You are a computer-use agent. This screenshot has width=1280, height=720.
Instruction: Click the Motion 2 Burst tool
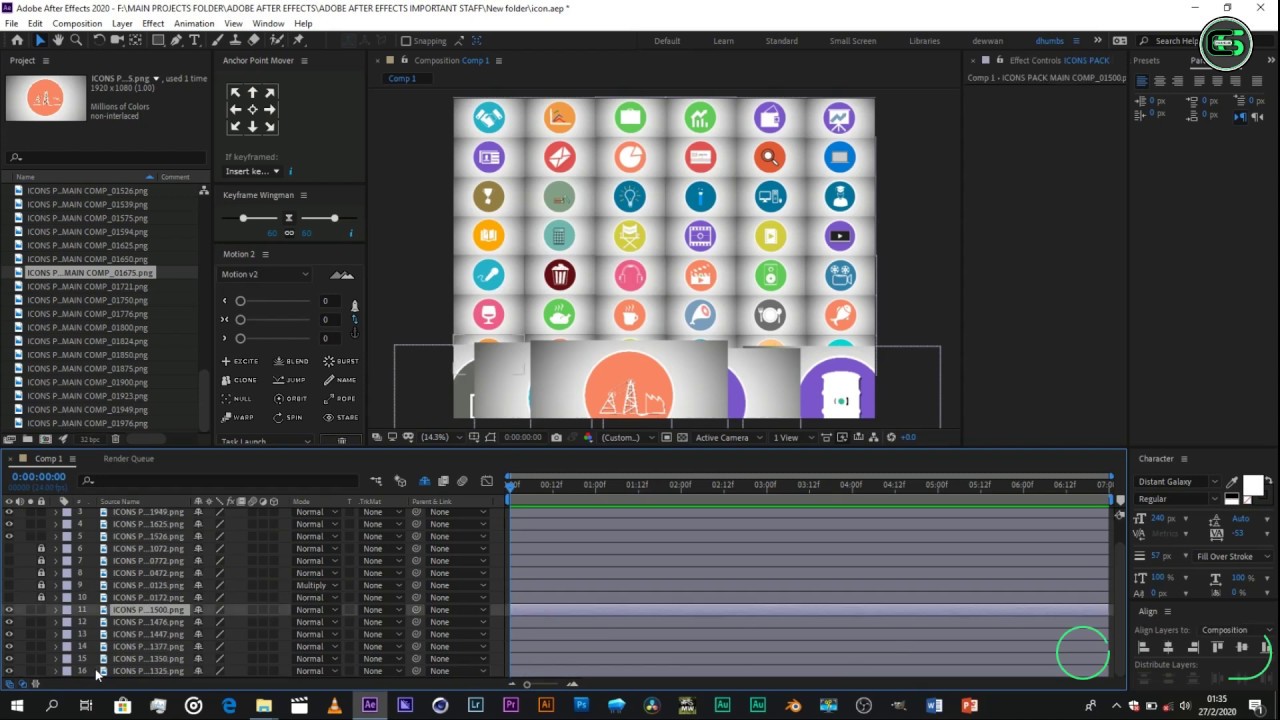click(x=341, y=361)
